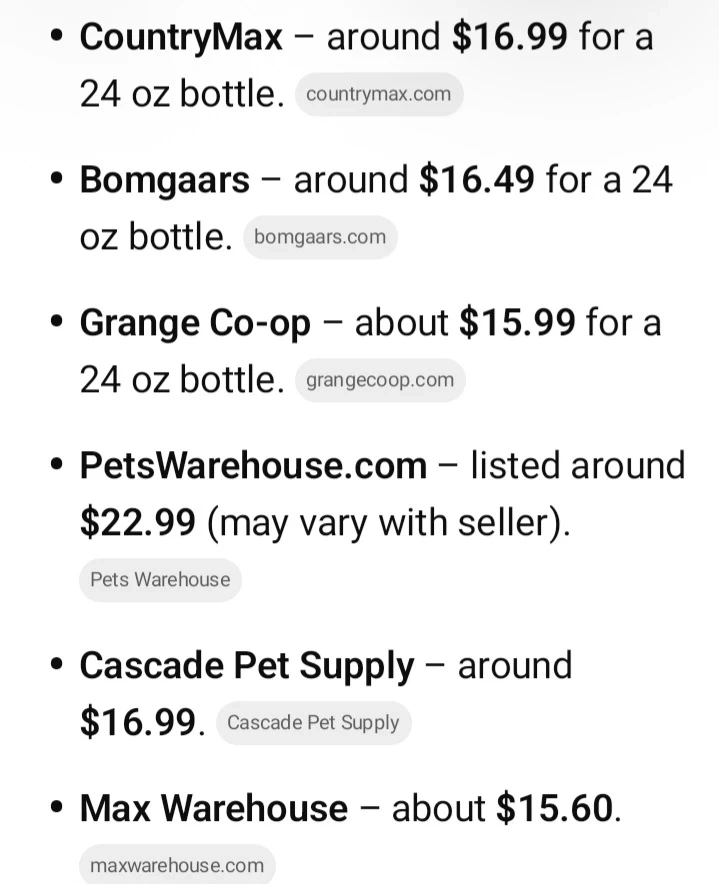Tap the bold PetsWarehouse.com heading
The height and width of the screenshot is (884, 719).
(253, 467)
